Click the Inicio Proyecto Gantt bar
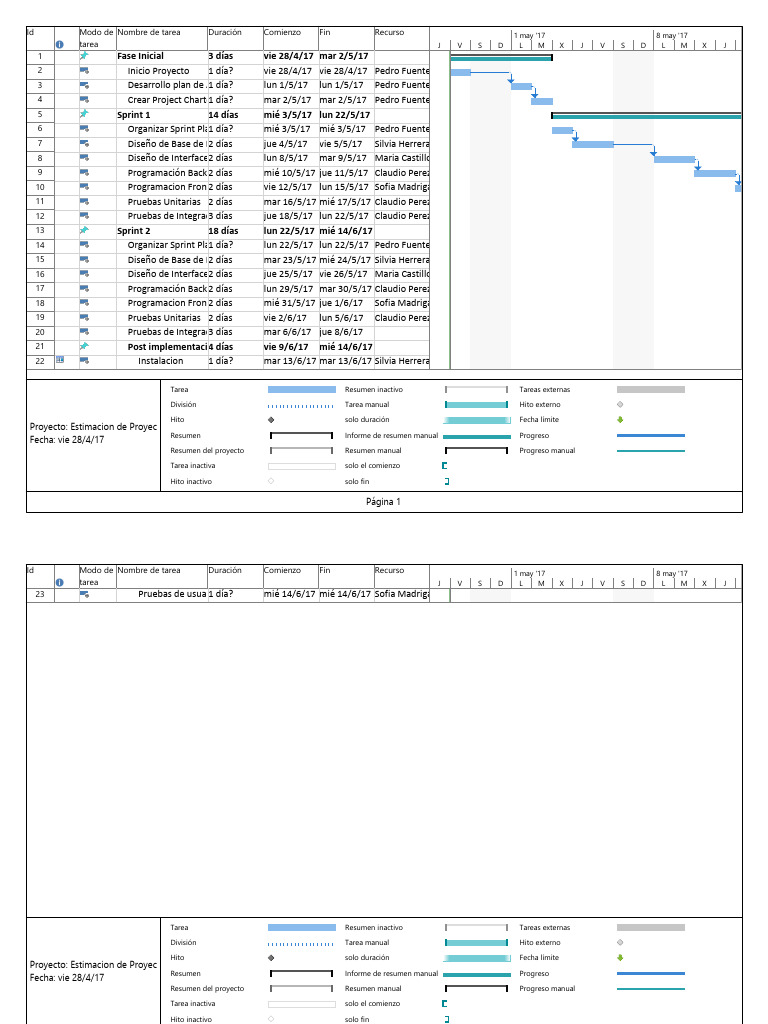 click(x=460, y=72)
